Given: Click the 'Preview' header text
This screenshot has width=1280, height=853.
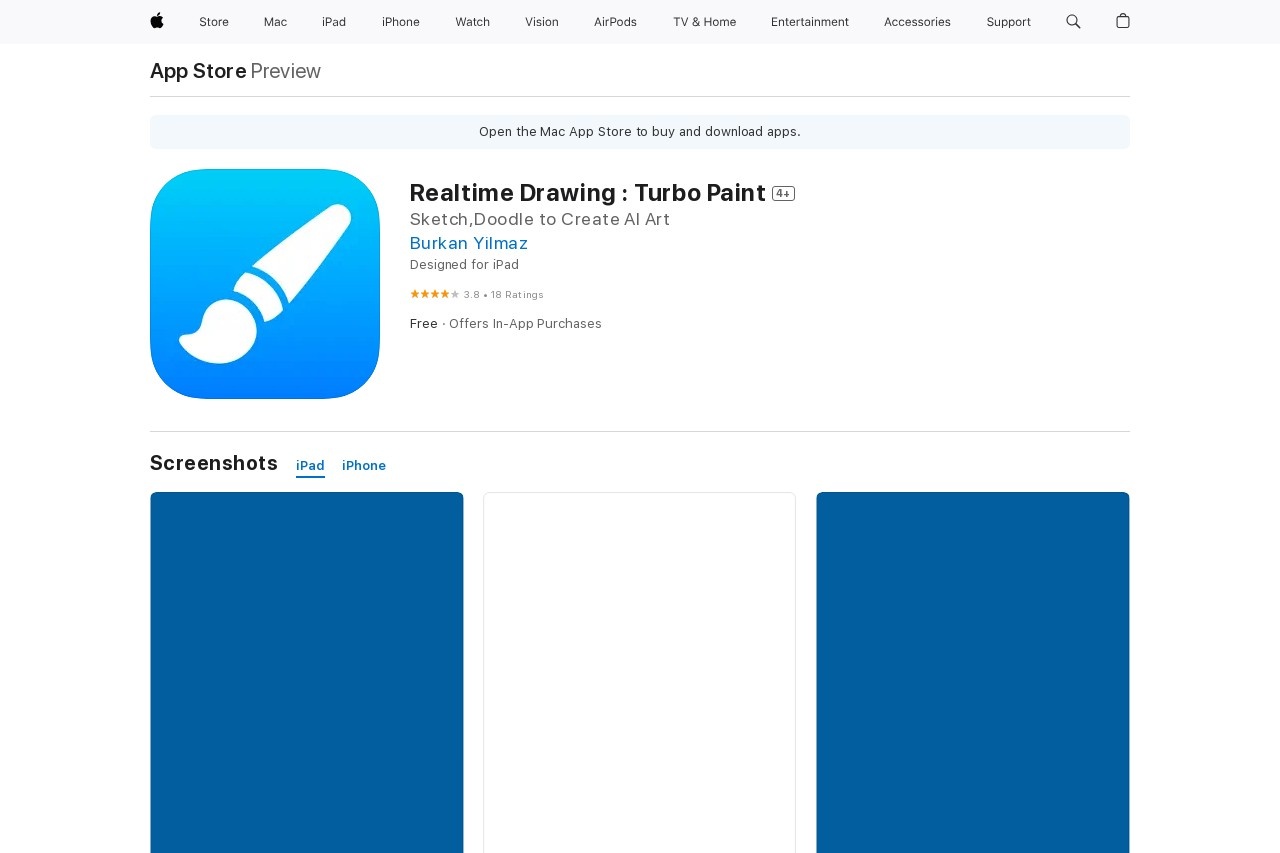Looking at the screenshot, I should click(286, 71).
